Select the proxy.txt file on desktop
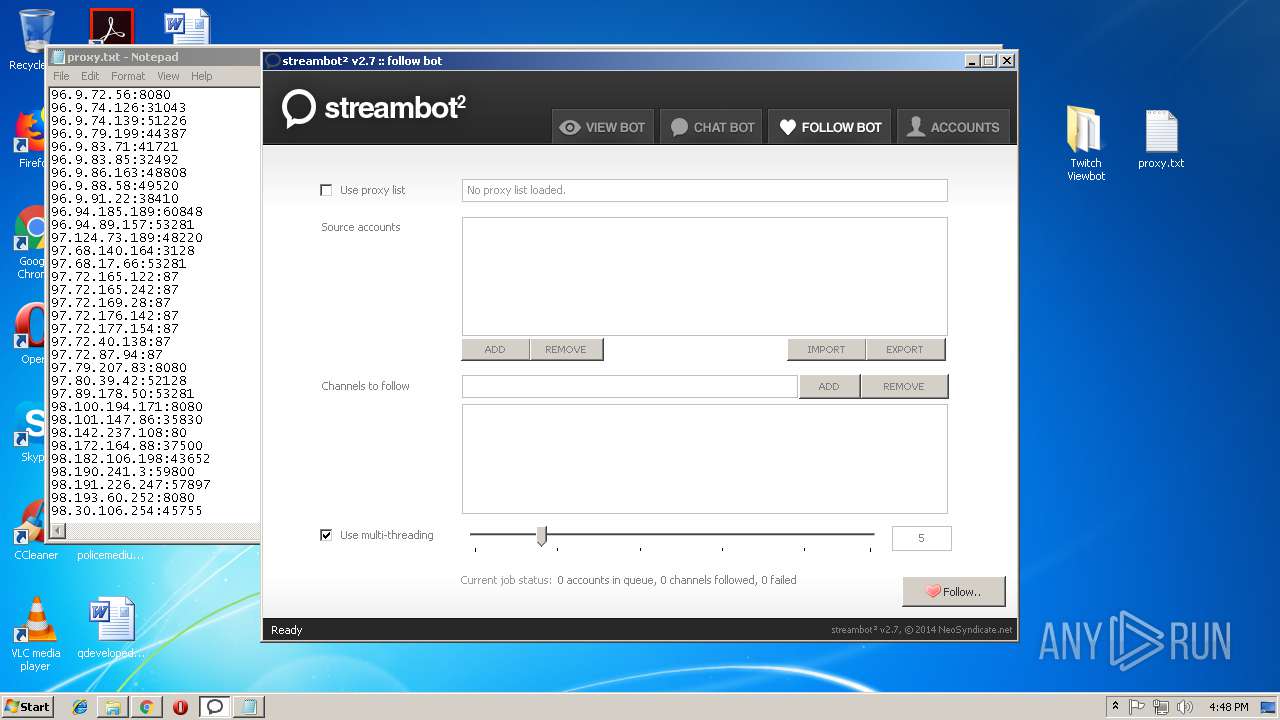Viewport: 1280px width, 720px height. click(1161, 139)
